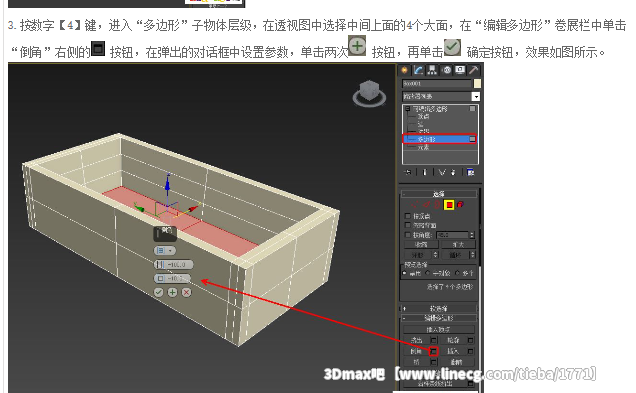Image resolution: width=636 pixels, height=393 pixels.
Task: Click the green plus Apply-and-continue caddy button
Action: click(x=172, y=292)
